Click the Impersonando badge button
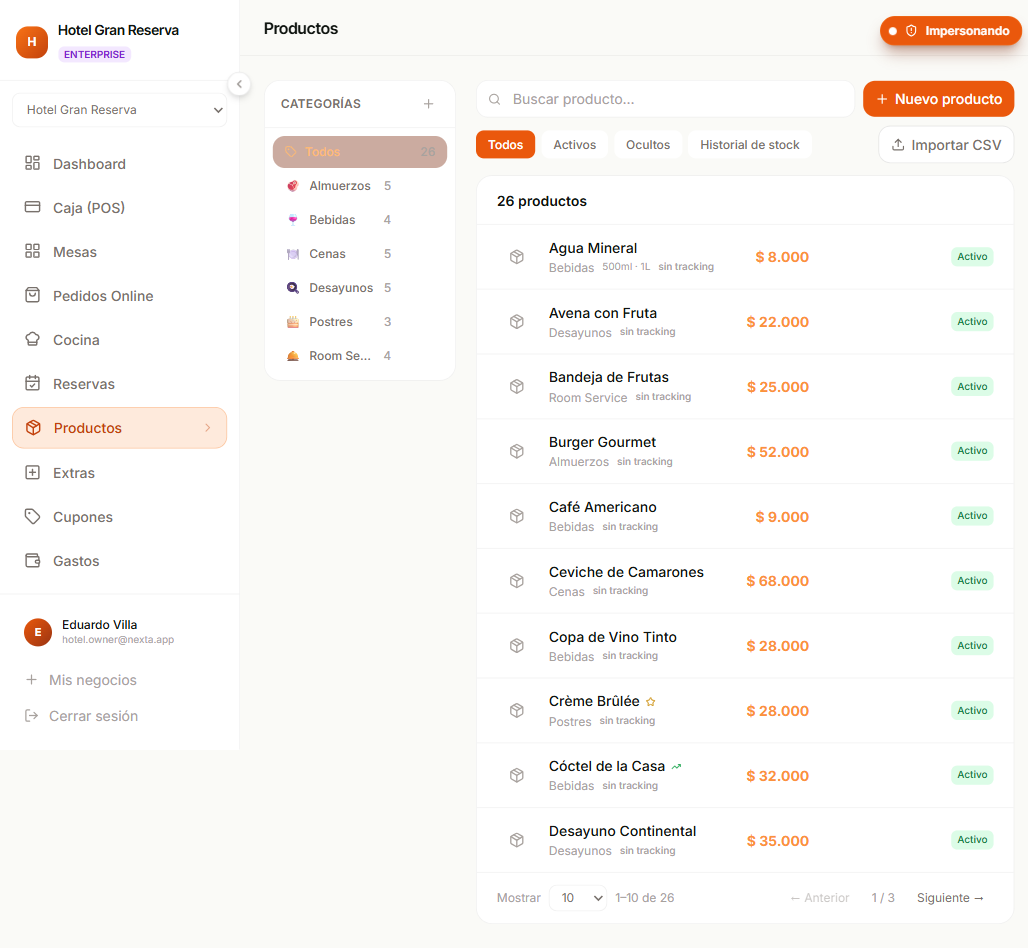This screenshot has width=1028, height=948. [x=950, y=31]
